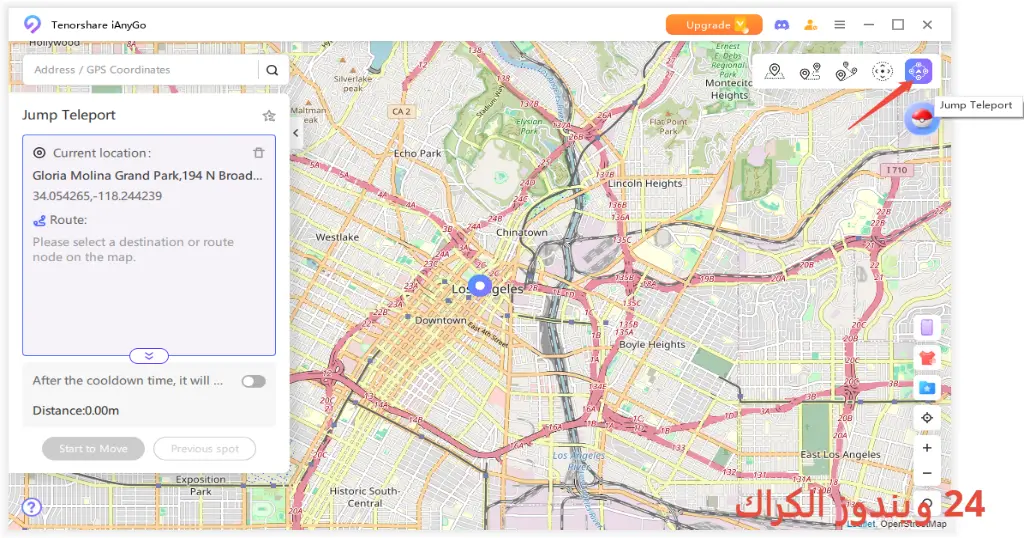Select the Joystick Movement mode icon

[x=882, y=71]
